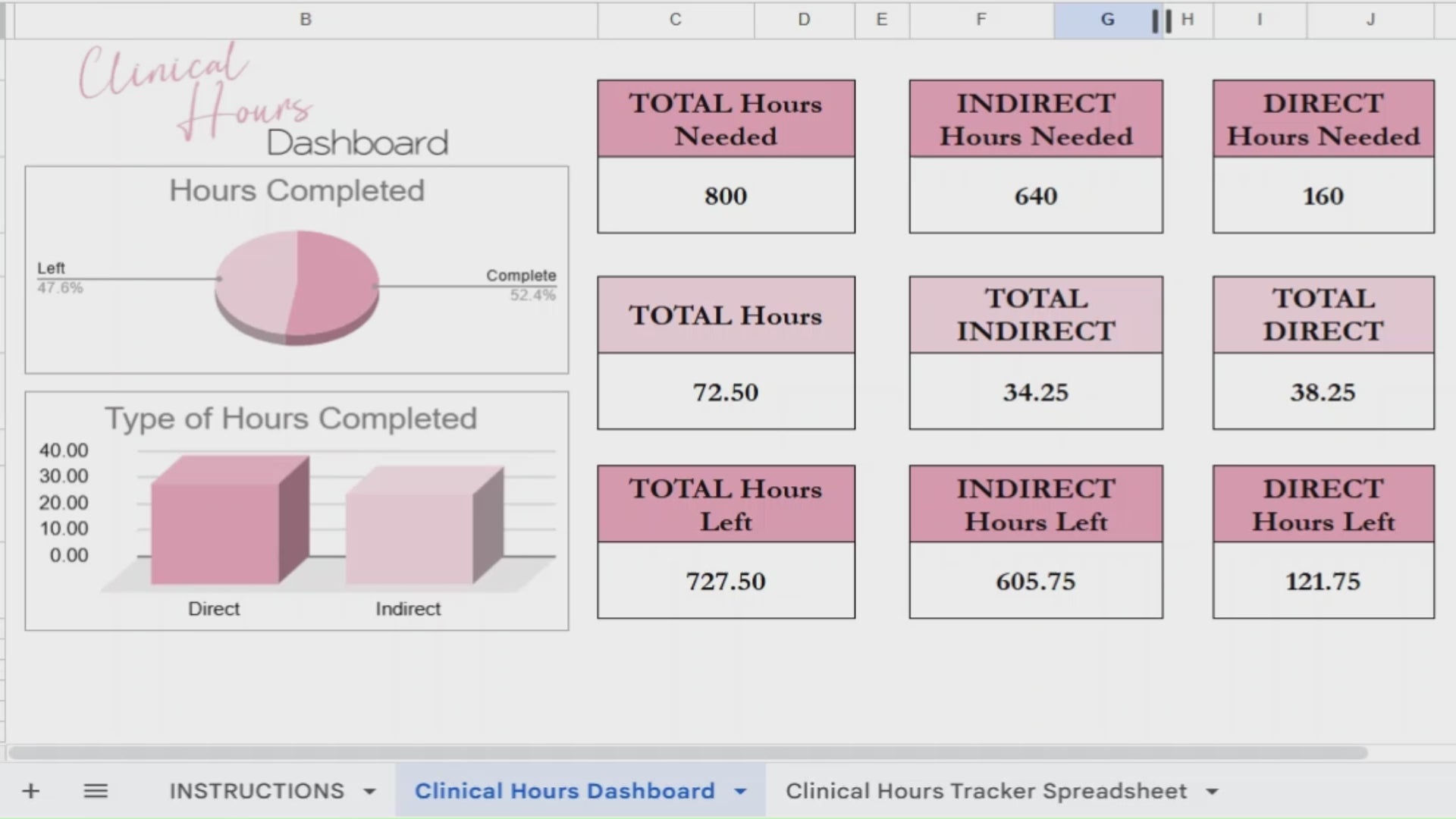Select column header G

tap(1107, 20)
